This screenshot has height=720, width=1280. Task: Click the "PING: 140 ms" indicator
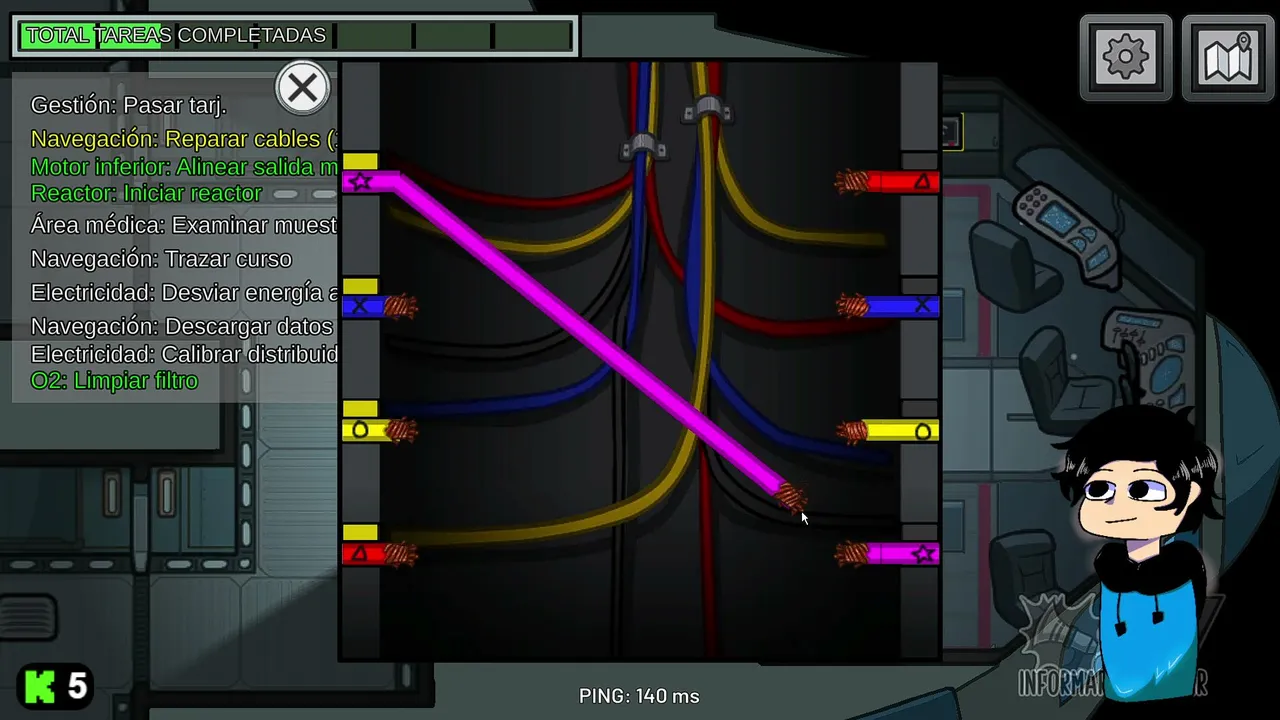[639, 696]
